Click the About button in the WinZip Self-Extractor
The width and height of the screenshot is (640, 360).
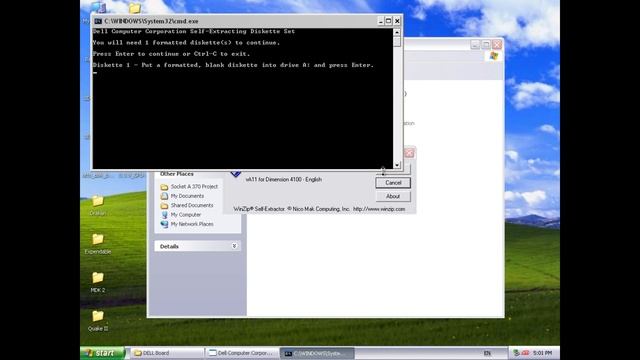(393, 196)
